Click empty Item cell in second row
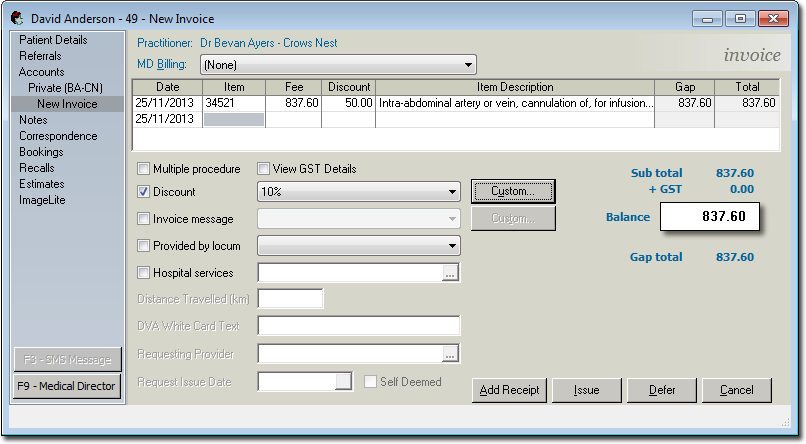This screenshot has width=806, height=444. (234, 119)
